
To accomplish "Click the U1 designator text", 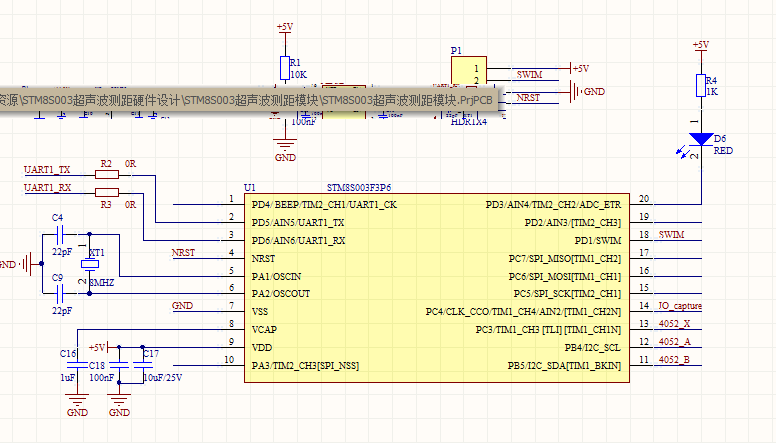I will pyautogui.click(x=250, y=188).
